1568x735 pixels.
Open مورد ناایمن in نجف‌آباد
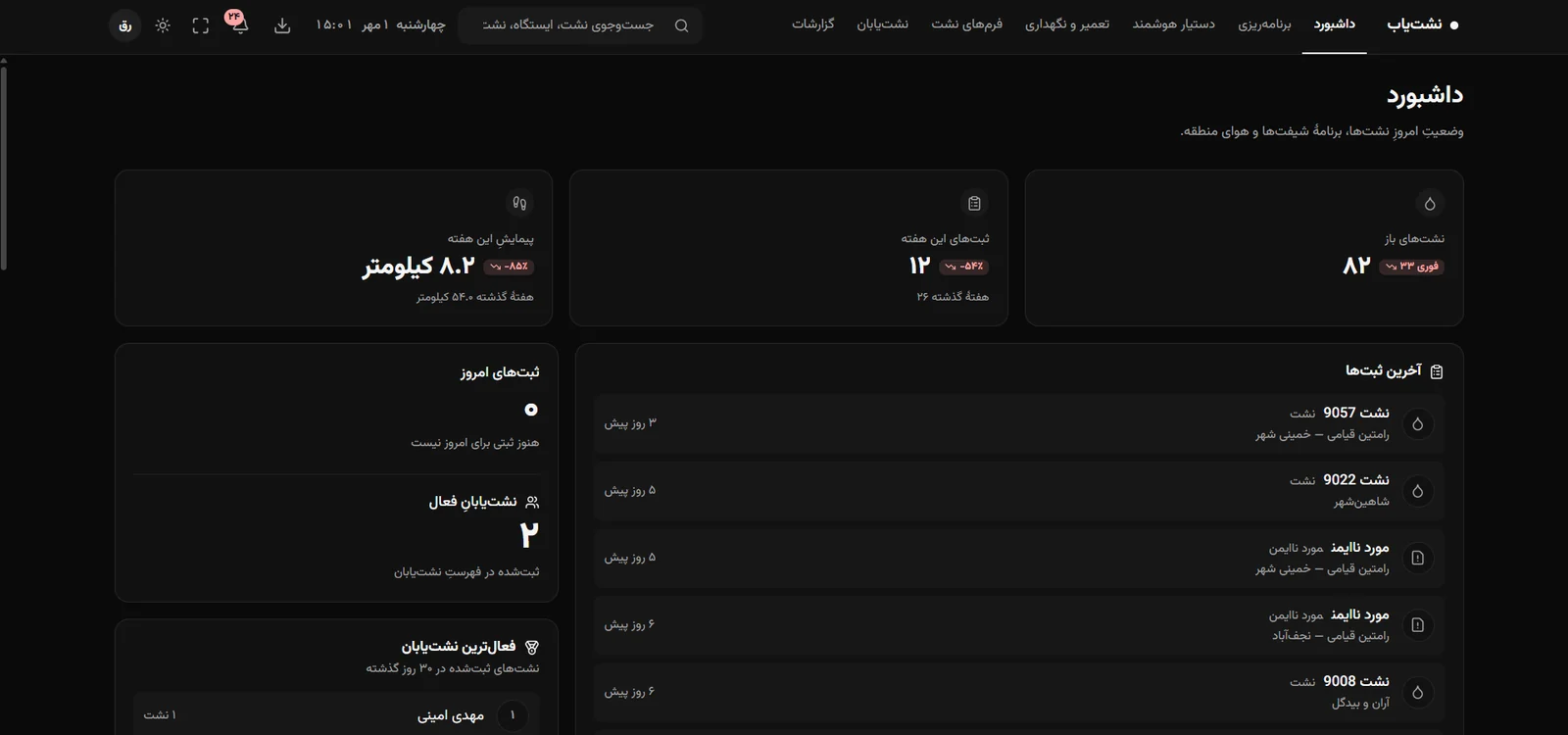pyautogui.click(x=1018, y=624)
